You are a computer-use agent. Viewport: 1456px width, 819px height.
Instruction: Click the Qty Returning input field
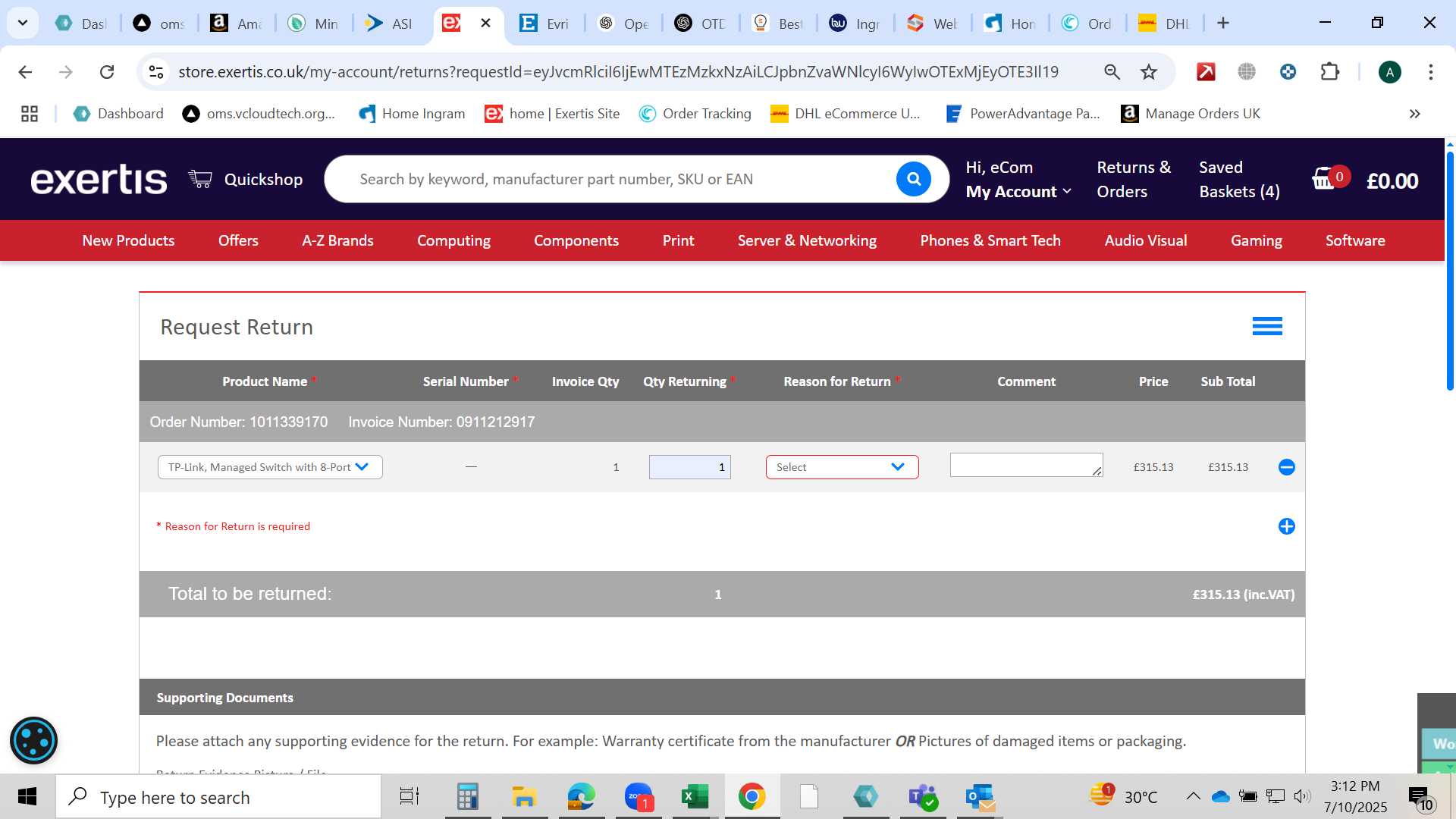click(689, 467)
